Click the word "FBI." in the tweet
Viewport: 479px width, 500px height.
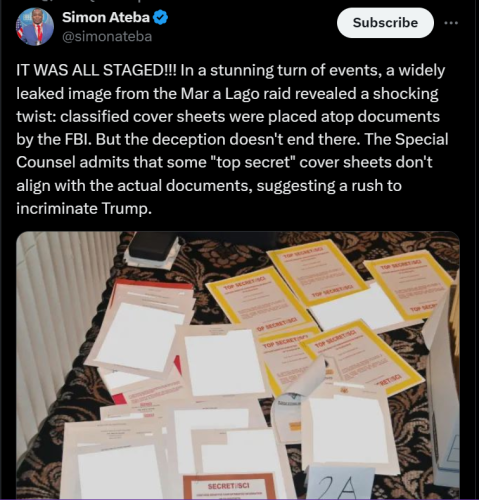click(x=78, y=140)
